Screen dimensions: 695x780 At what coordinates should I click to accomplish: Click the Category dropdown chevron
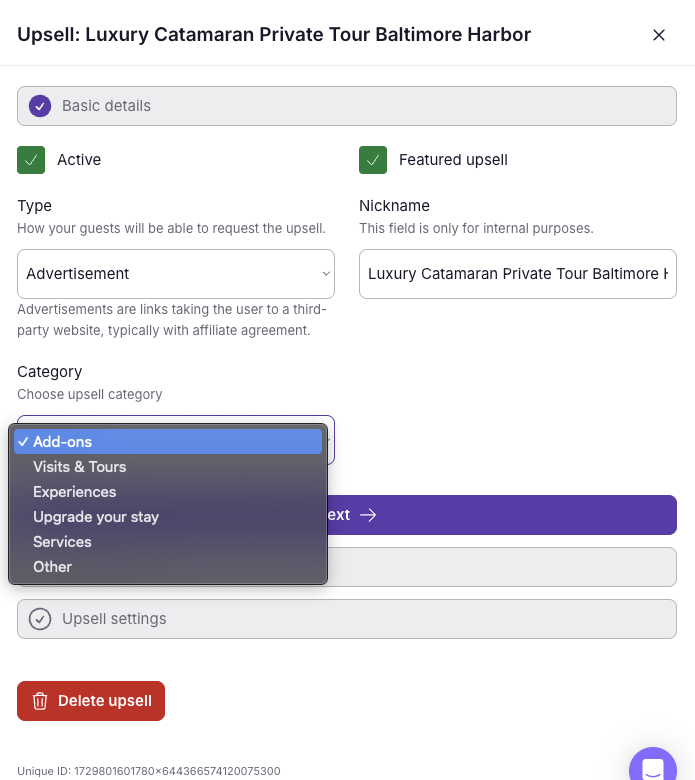coord(329,440)
